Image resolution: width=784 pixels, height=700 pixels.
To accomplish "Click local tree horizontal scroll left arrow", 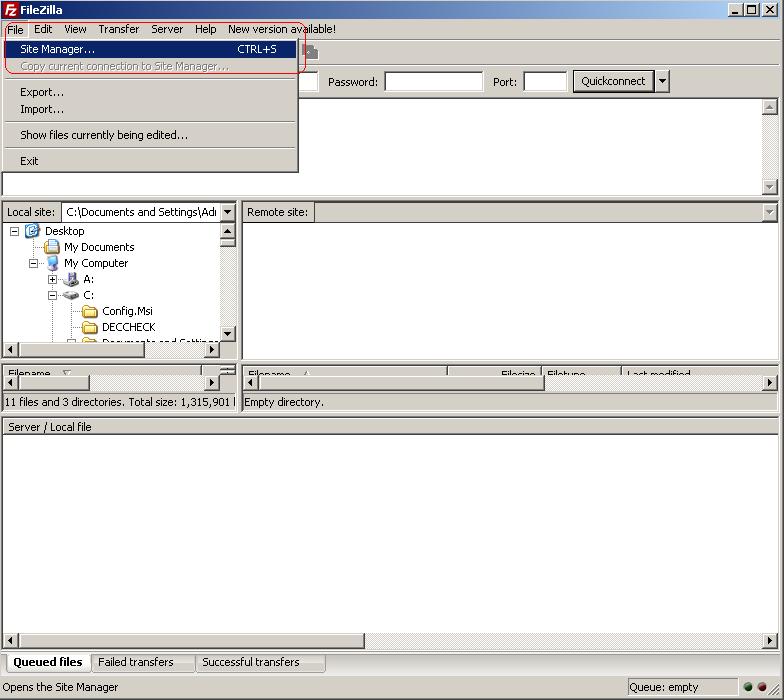I will click(x=10, y=350).
